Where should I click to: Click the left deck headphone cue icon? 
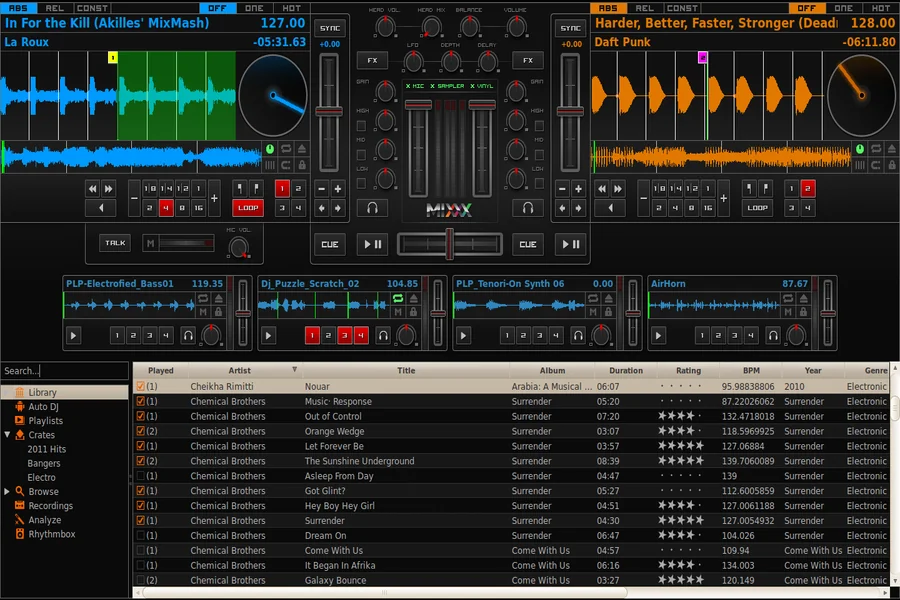click(x=372, y=208)
